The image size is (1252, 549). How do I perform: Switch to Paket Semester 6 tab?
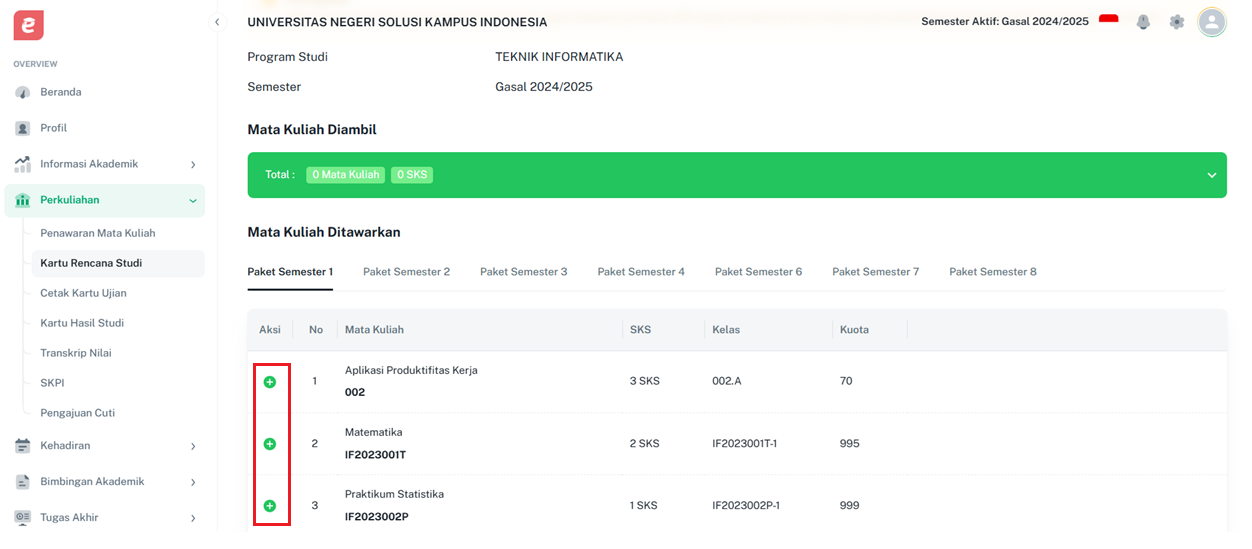(x=758, y=272)
